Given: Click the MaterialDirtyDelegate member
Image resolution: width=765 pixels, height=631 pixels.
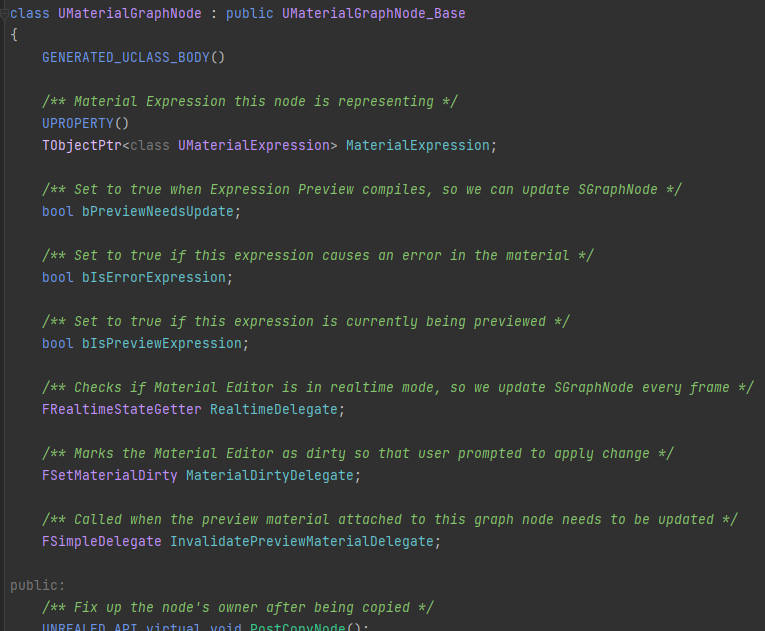Looking at the screenshot, I should (269, 475).
